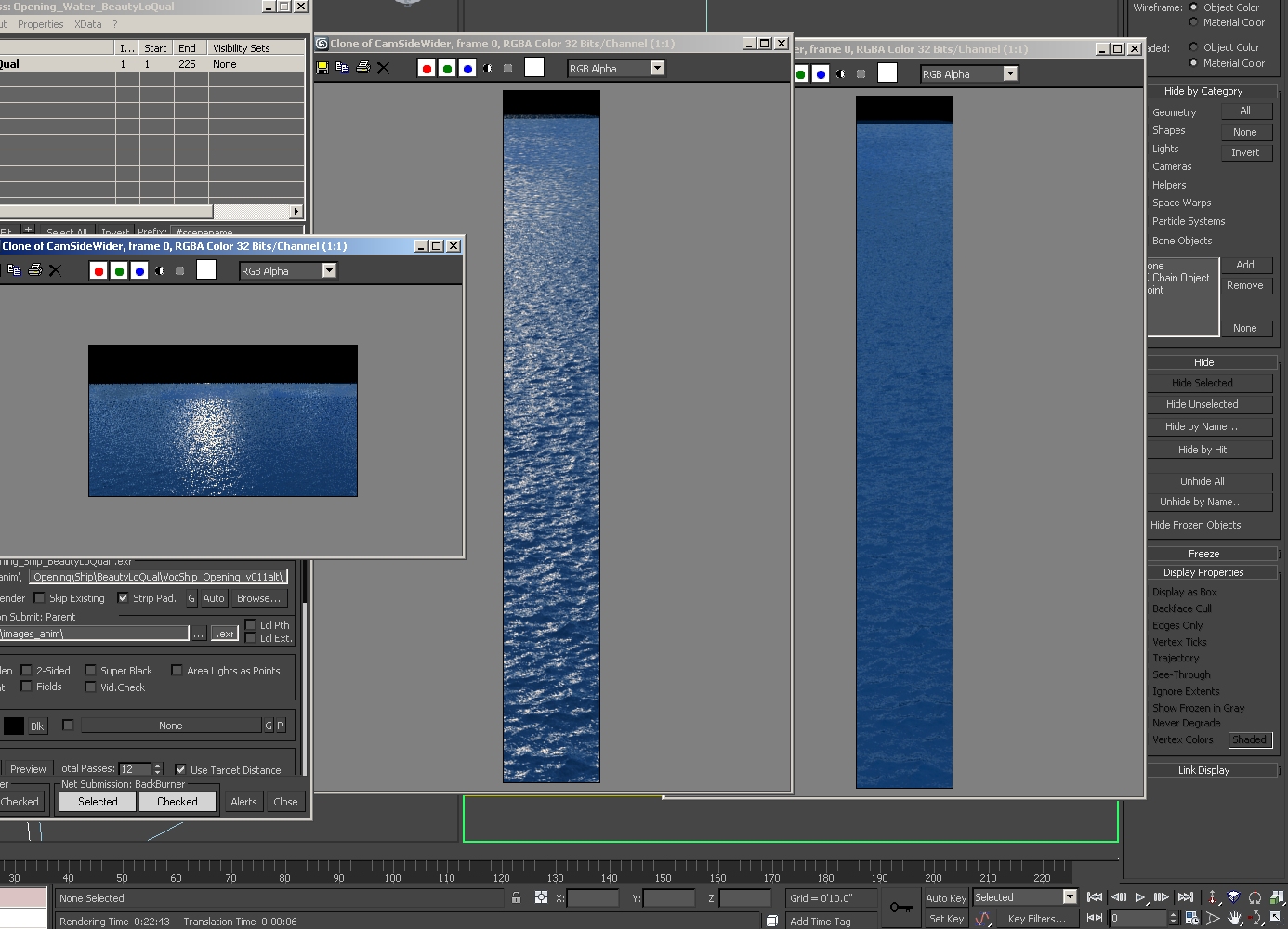Click the save image icon in the center render window
This screenshot has height=929, width=1288.
coord(322,68)
